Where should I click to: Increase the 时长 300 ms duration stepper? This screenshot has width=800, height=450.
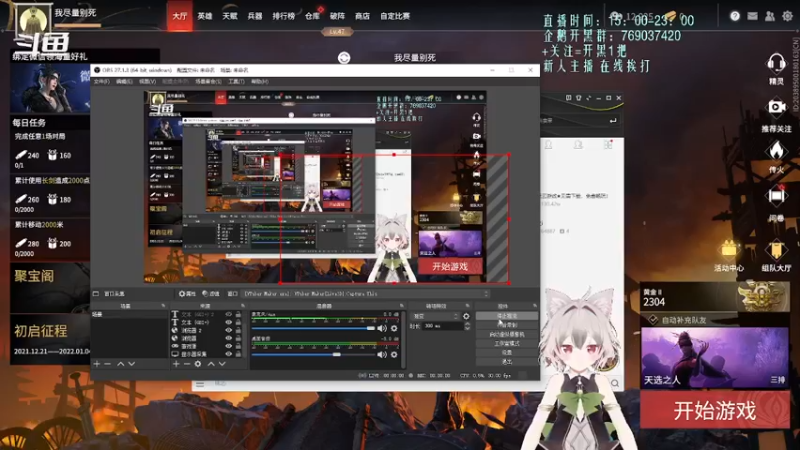[x=467, y=324]
